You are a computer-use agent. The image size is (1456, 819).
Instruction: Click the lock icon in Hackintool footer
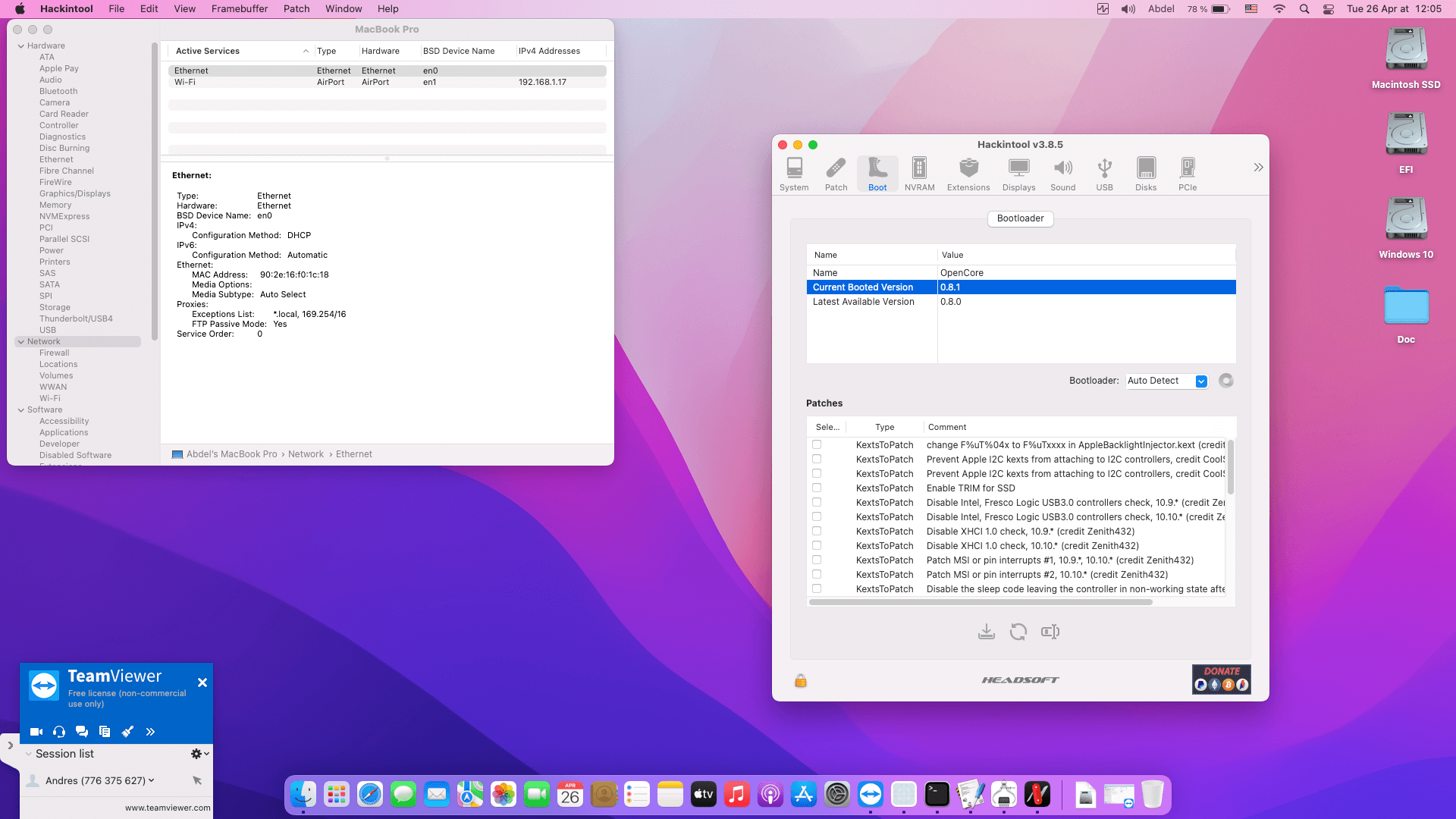click(801, 680)
